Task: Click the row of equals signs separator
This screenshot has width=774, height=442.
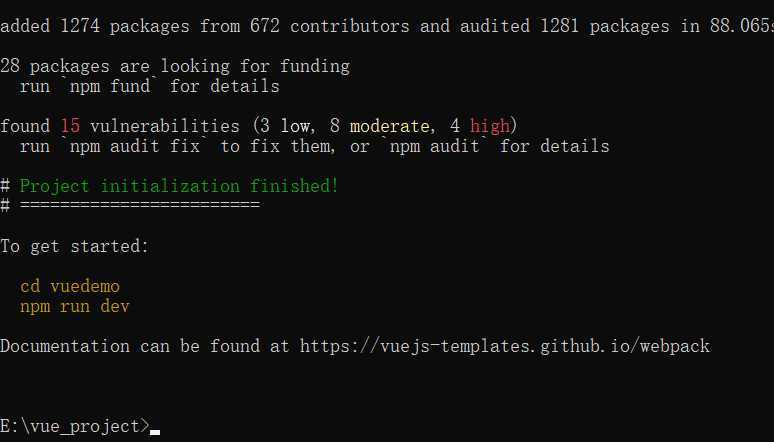Action: coord(140,205)
